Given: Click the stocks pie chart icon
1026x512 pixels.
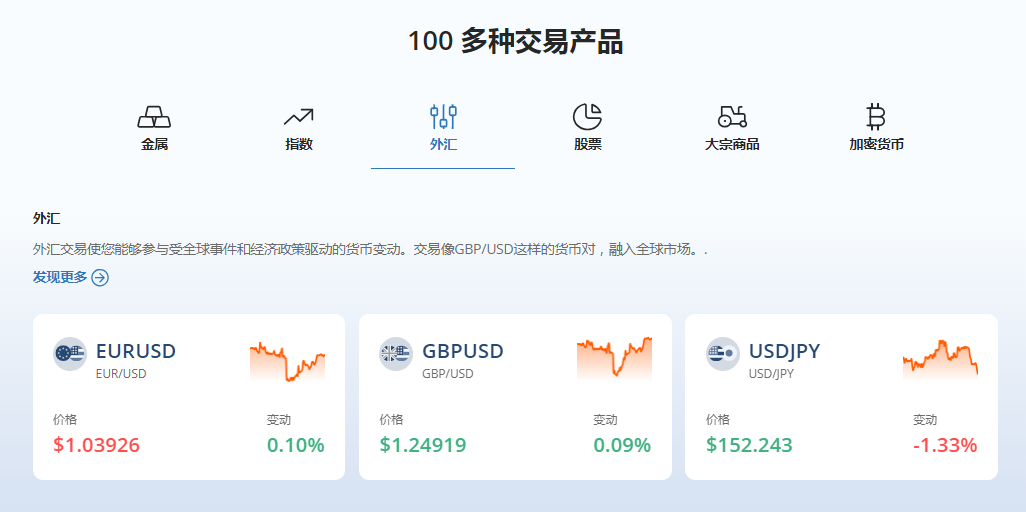Looking at the screenshot, I should tap(587, 117).
